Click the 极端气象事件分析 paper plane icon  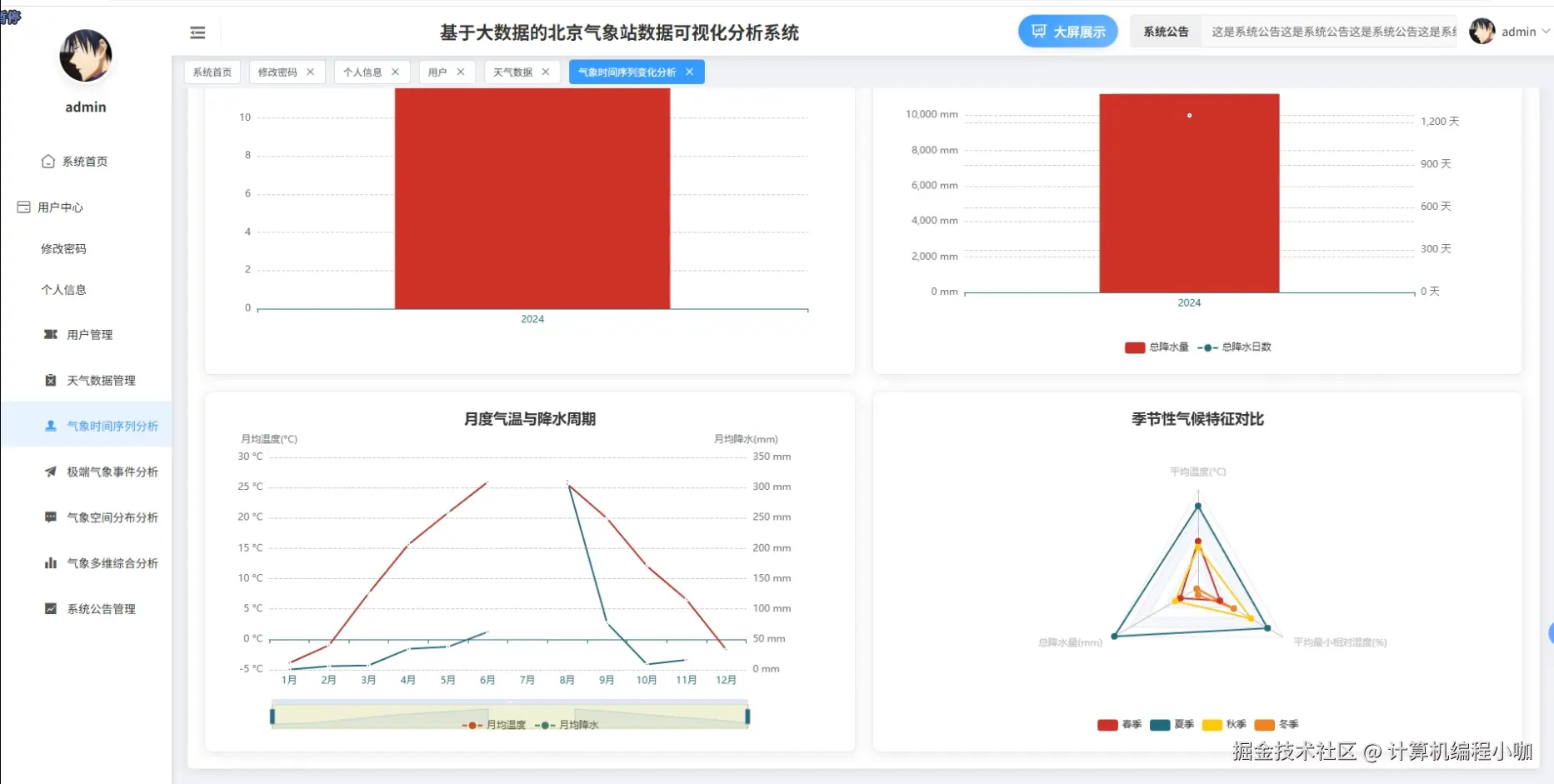coord(51,472)
